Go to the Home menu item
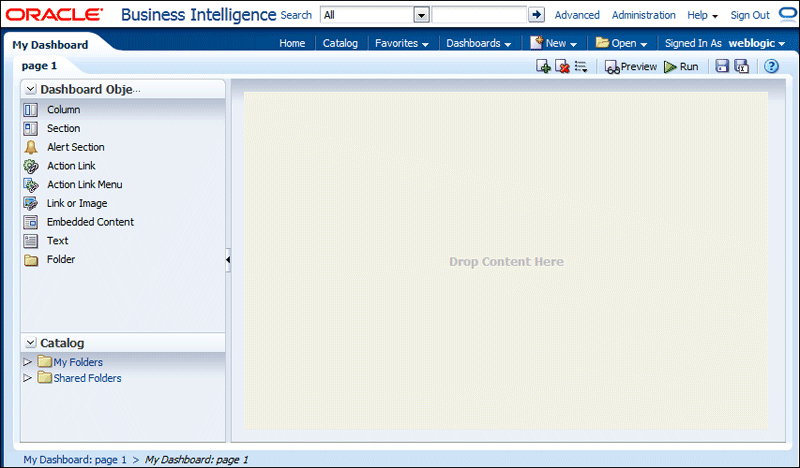 click(292, 43)
